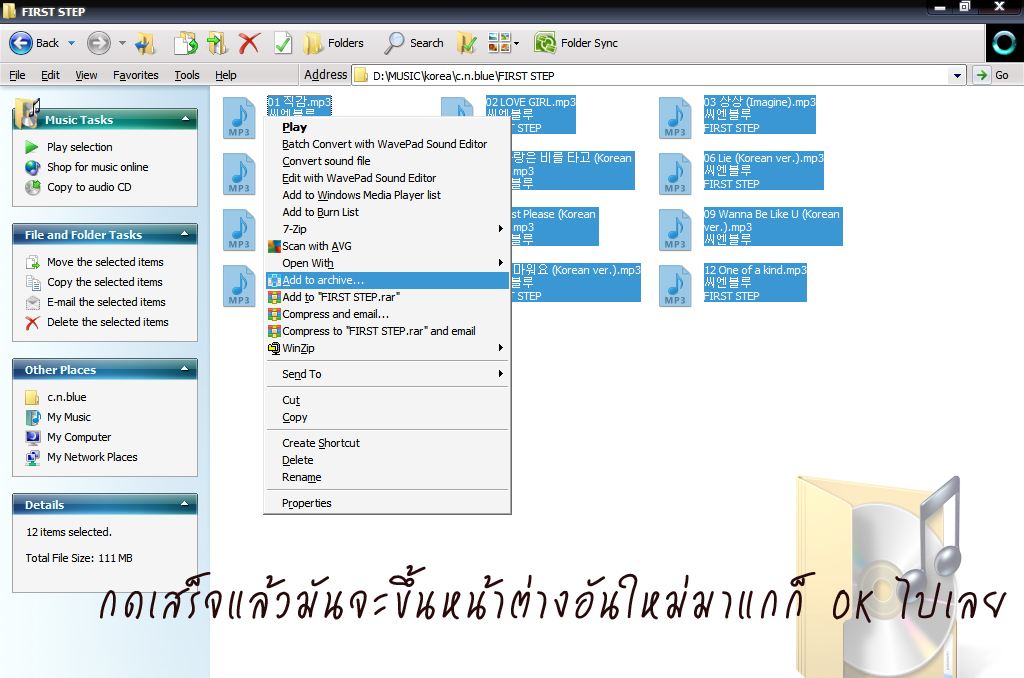This screenshot has width=1024, height=678.
Task: Click Move the selected items
Action: click(105, 262)
